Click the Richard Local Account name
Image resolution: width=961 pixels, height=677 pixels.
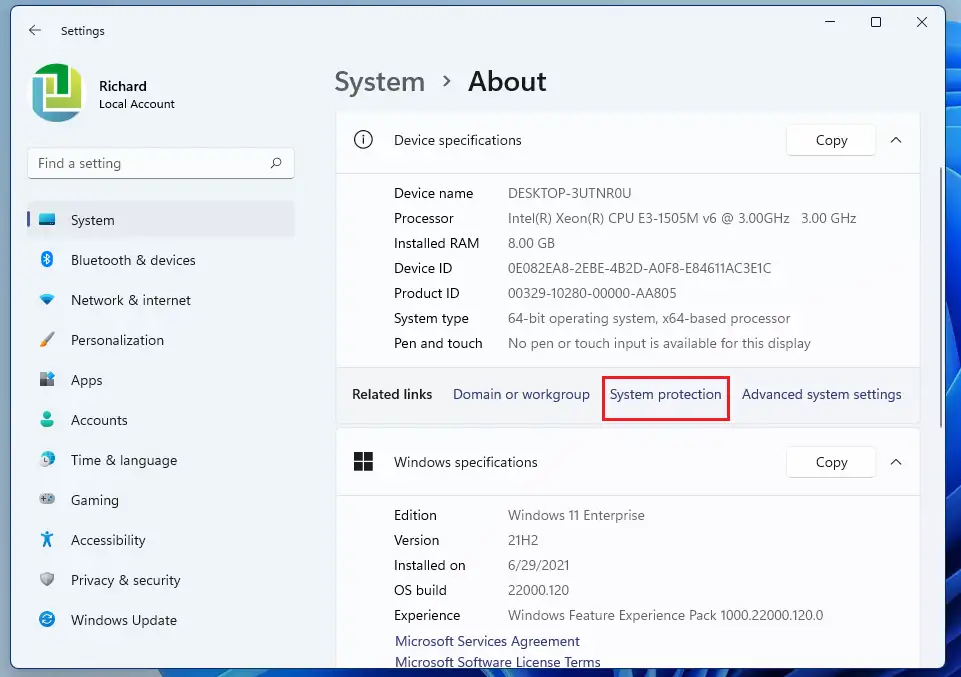(x=137, y=94)
